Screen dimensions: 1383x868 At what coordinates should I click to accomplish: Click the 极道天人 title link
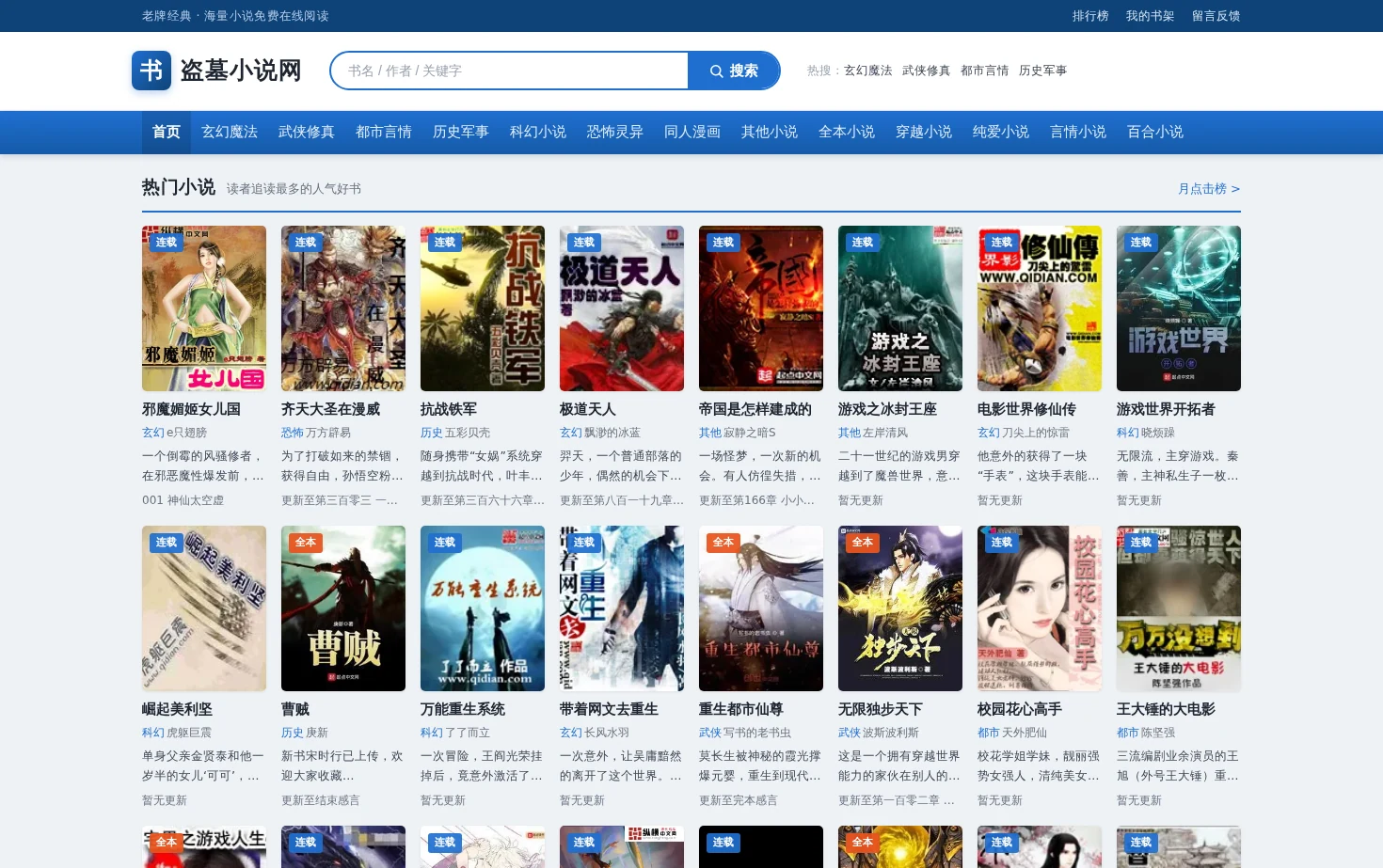588,409
